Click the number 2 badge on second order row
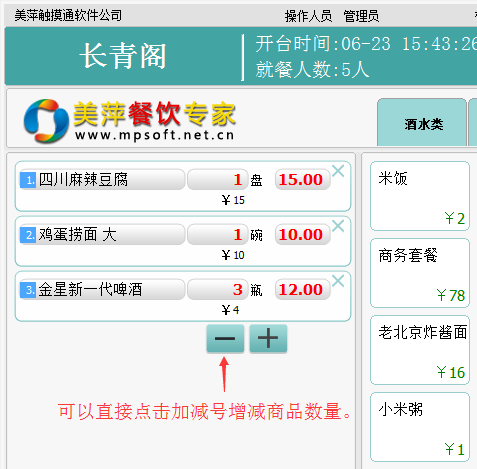The width and height of the screenshot is (477, 469). [28, 235]
